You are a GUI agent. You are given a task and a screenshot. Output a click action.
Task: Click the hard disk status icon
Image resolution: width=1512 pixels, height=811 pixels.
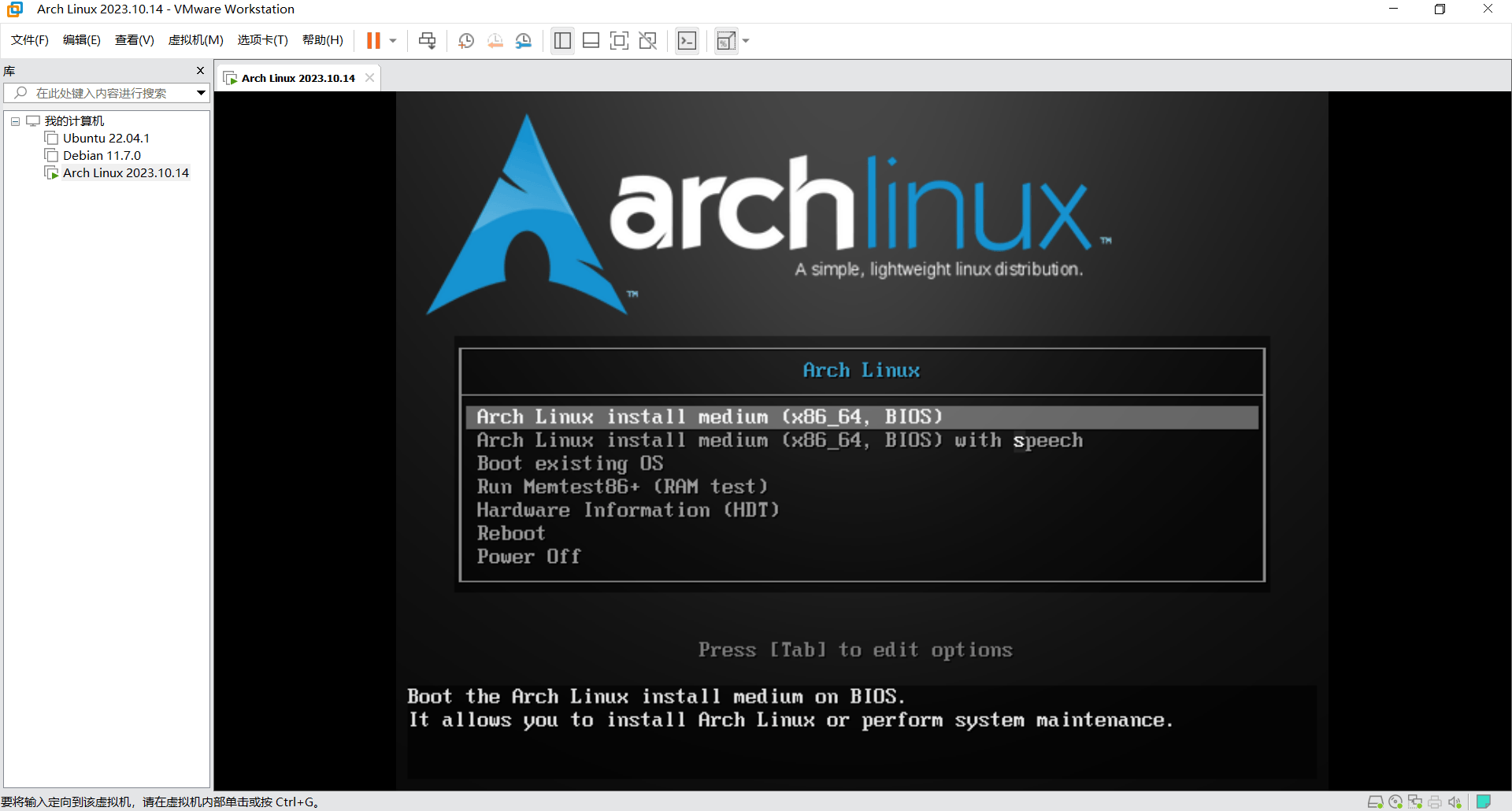pyautogui.click(x=1375, y=802)
